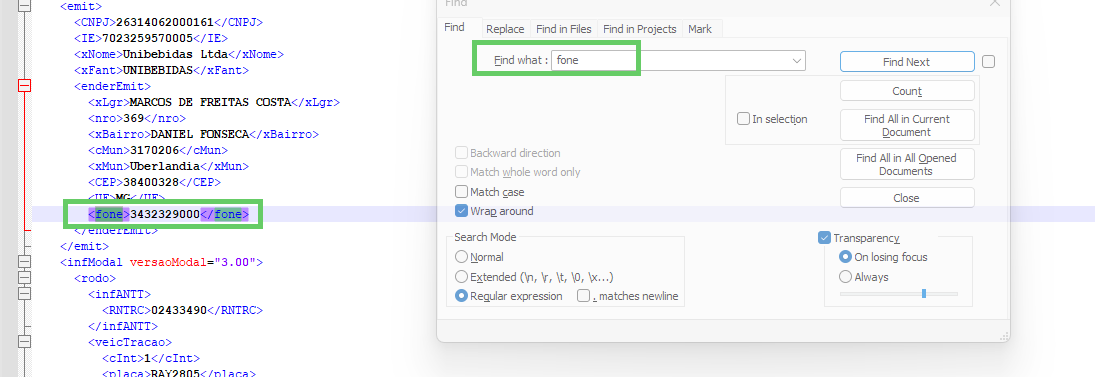Open the Find what history dropdown
Image resolution: width=1095 pixels, height=377 pixels.
pos(797,61)
